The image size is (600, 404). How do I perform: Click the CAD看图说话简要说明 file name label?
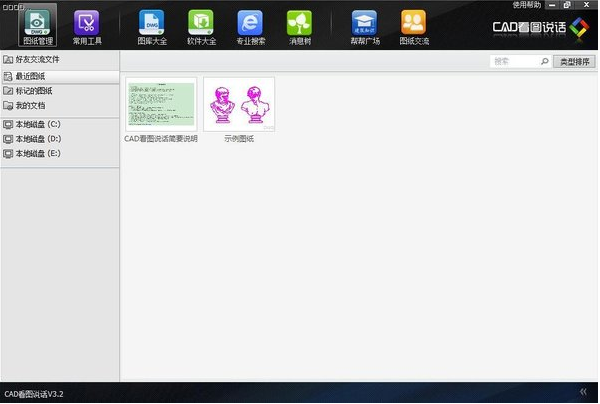tap(161, 139)
